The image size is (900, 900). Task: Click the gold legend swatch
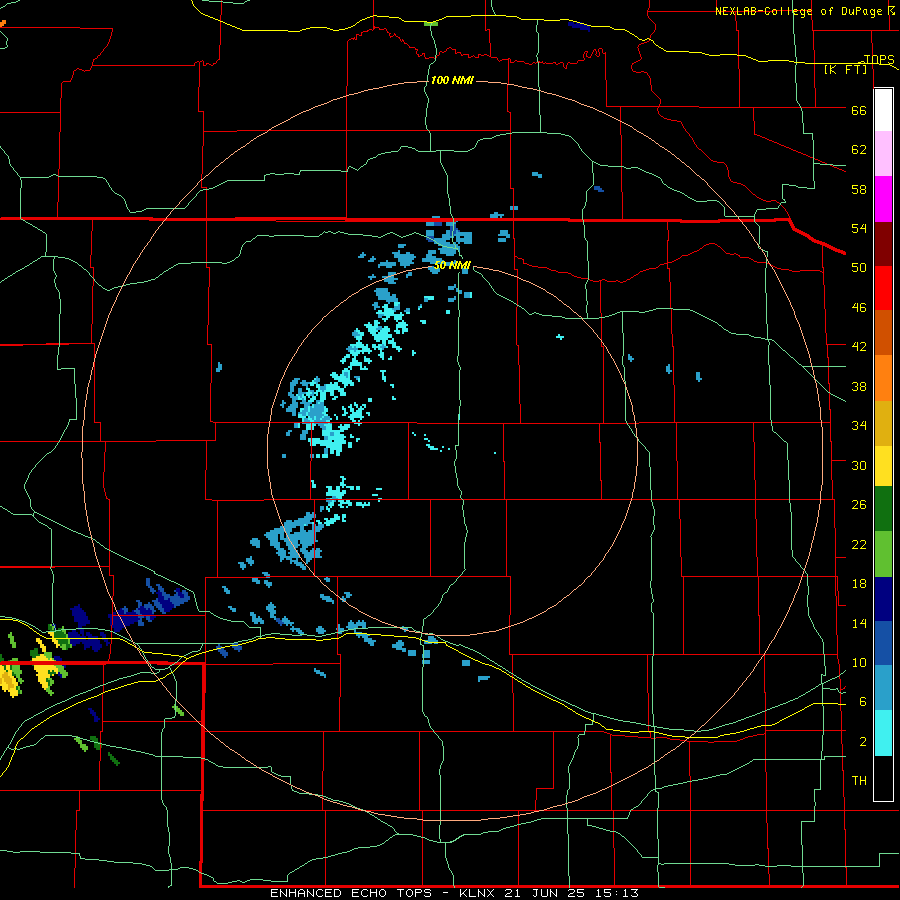coord(883,424)
